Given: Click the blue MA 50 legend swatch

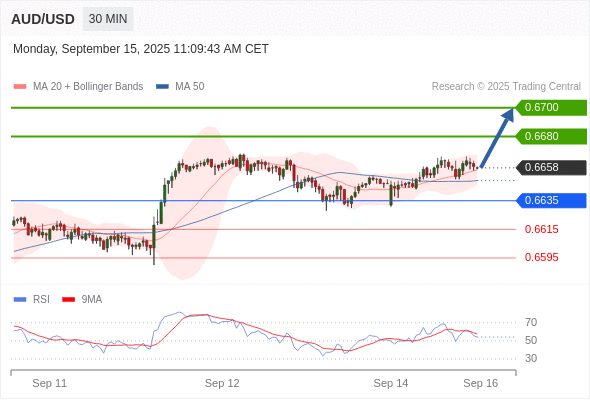Looking at the screenshot, I should pyautogui.click(x=162, y=87).
